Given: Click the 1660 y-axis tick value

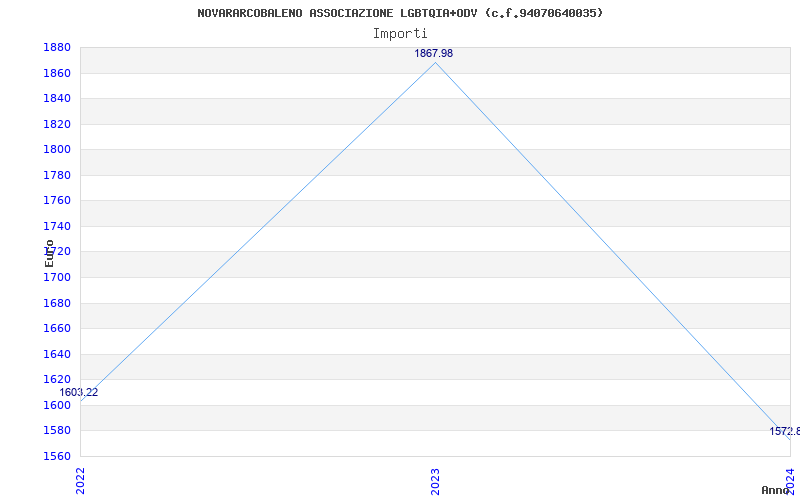Looking at the screenshot, I should coord(57,329).
